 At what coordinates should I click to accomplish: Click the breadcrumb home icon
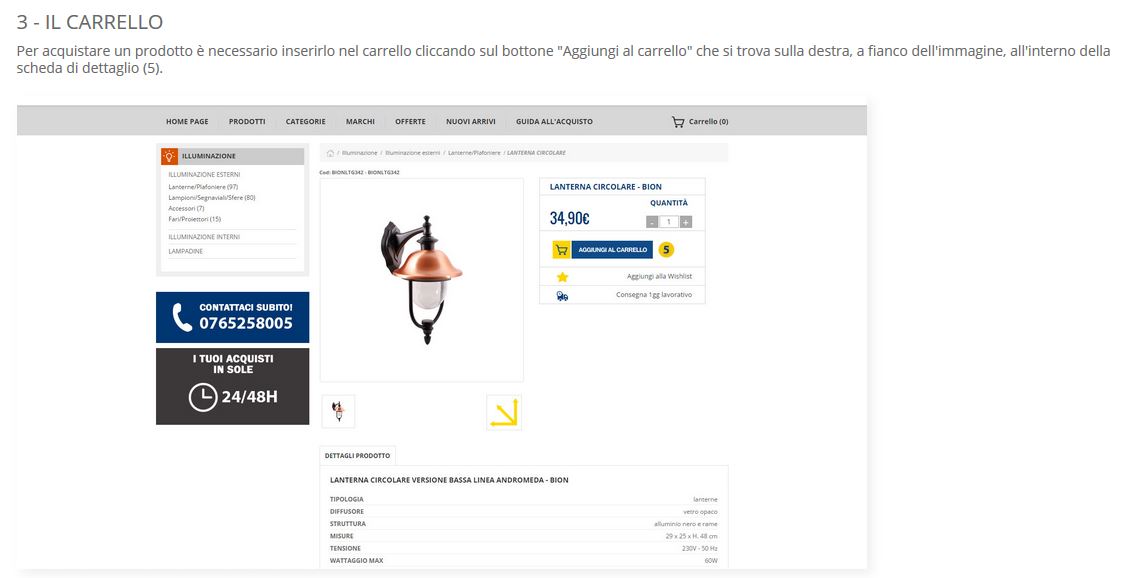pyautogui.click(x=330, y=153)
